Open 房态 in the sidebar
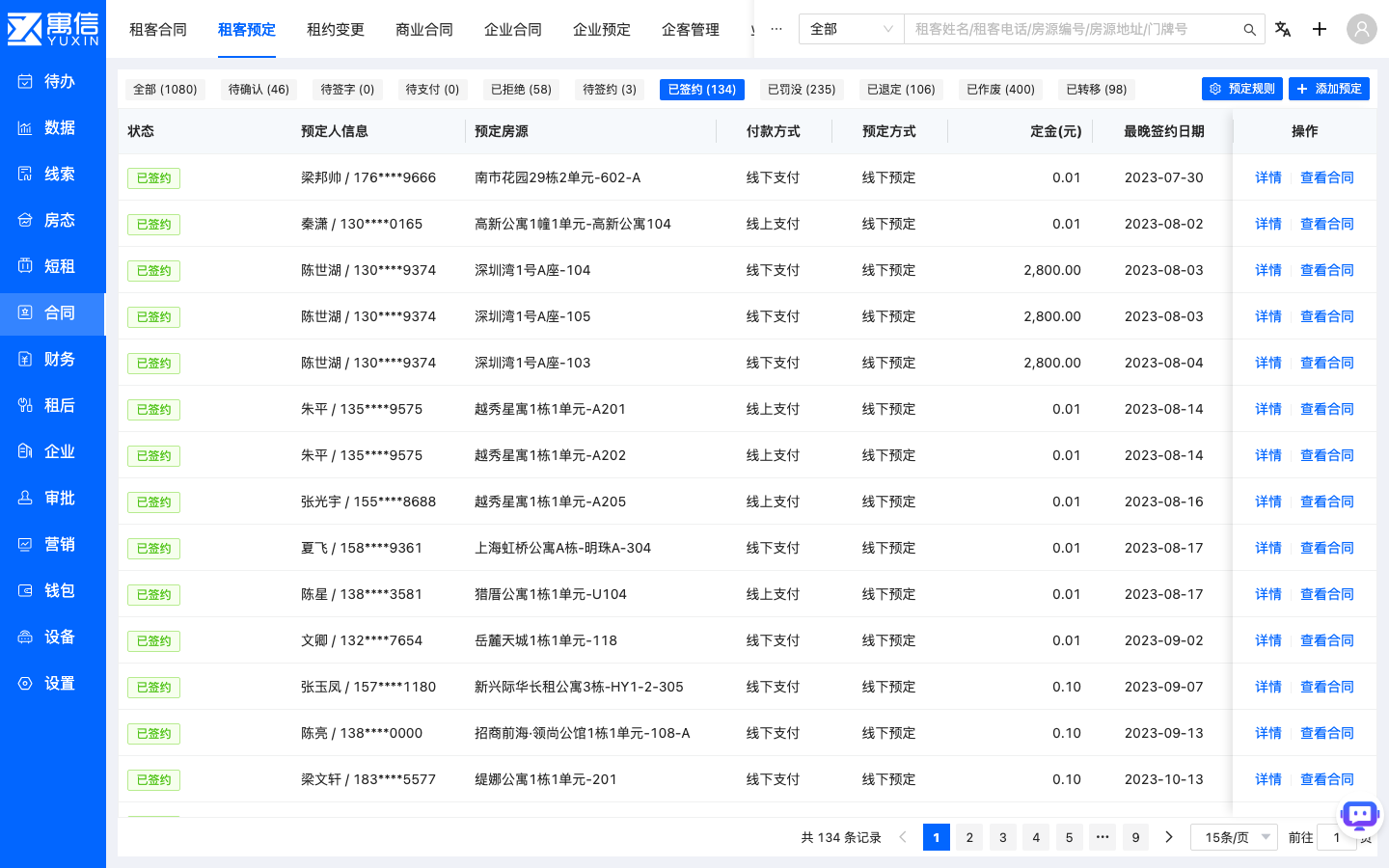This screenshot has width=1389, height=868. pyautogui.click(x=52, y=220)
